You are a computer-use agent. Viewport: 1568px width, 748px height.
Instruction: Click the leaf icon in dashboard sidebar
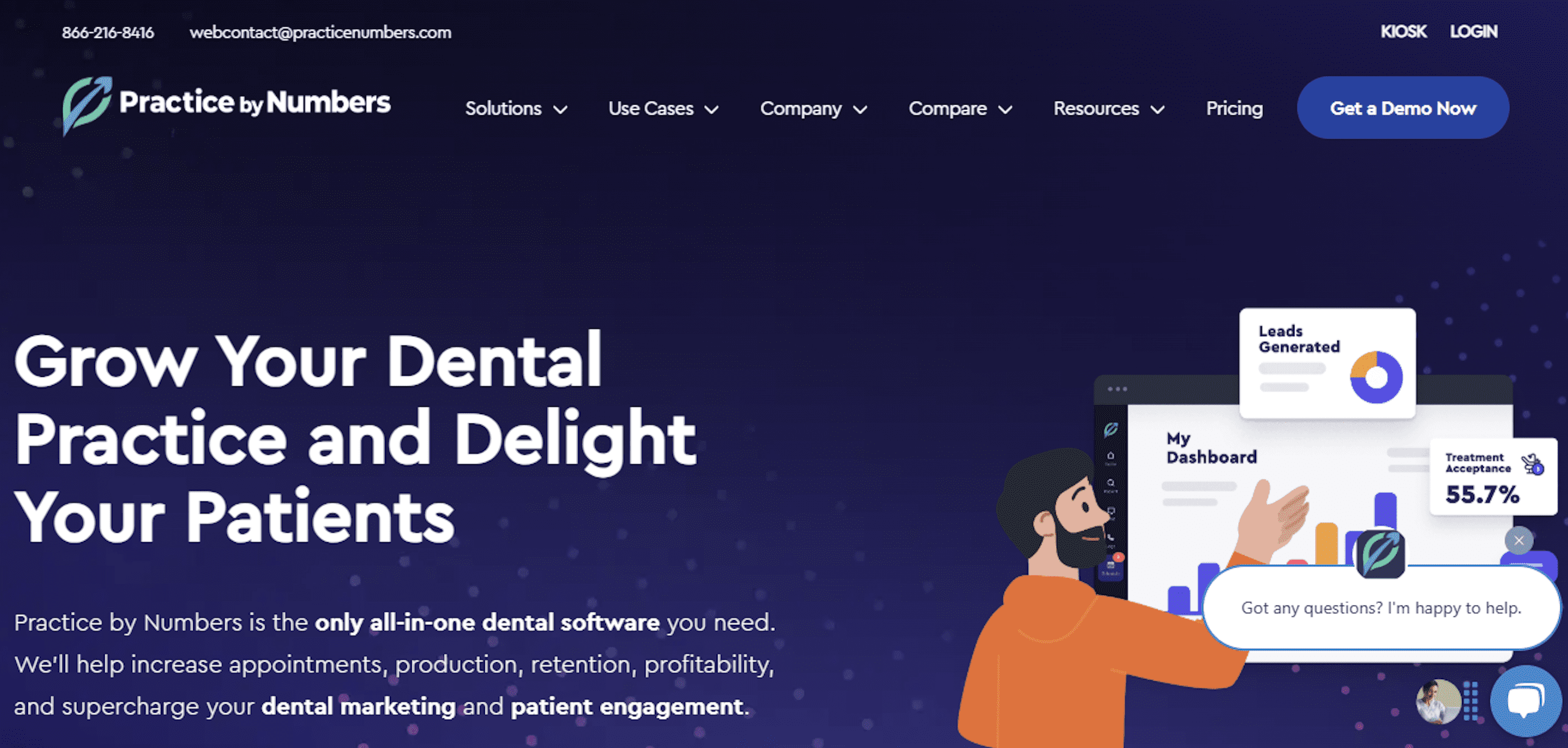(1111, 429)
